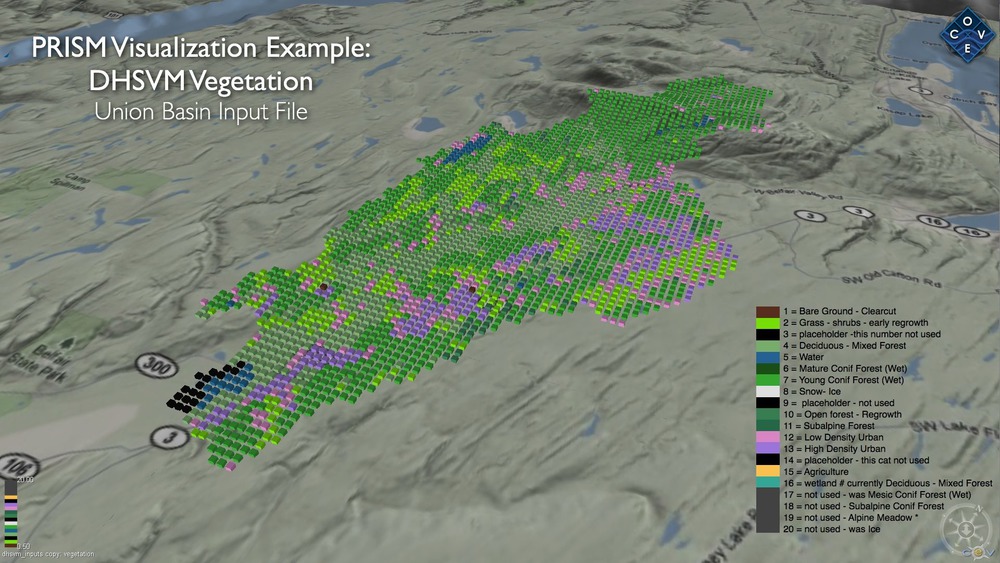Click legend entry '4 = Deciduous - Mixed Forest'
Viewport: 1000px width, 563px height.
(x=845, y=346)
